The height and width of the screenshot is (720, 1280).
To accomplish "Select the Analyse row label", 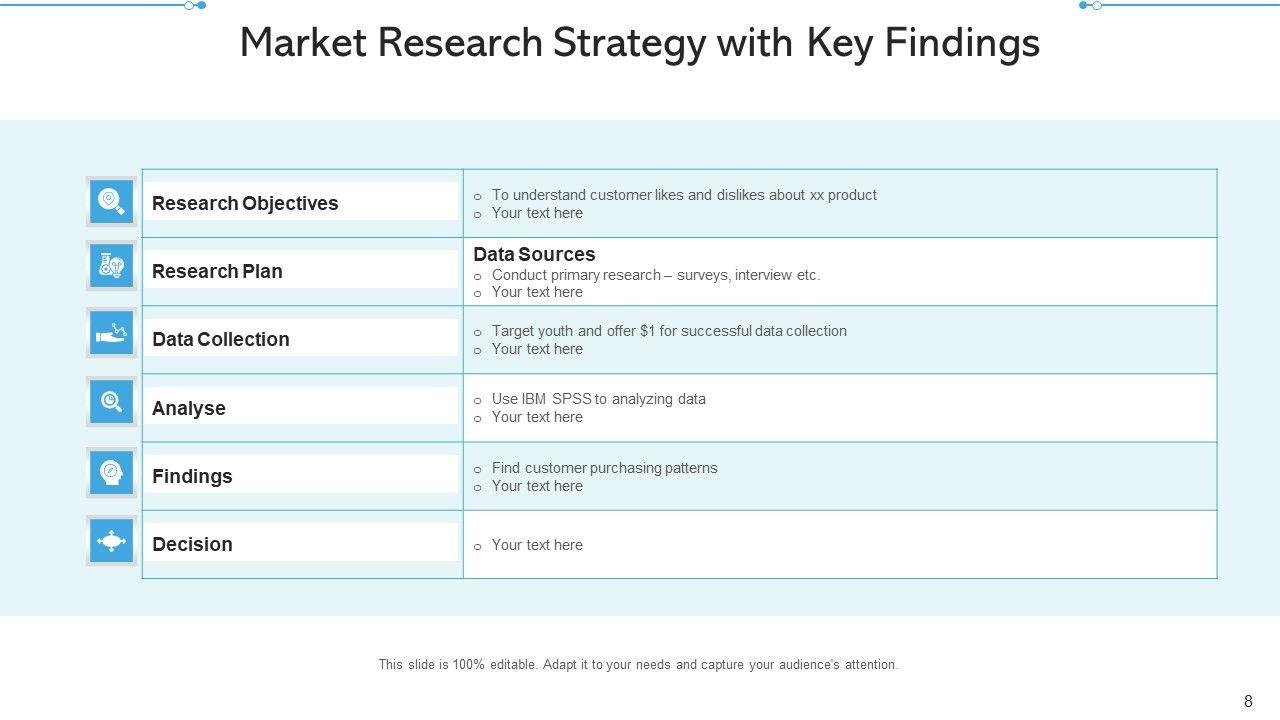I will (189, 408).
